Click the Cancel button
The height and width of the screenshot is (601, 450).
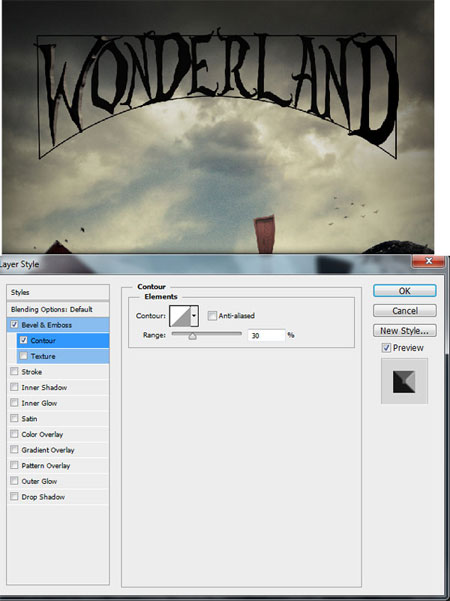[404, 311]
